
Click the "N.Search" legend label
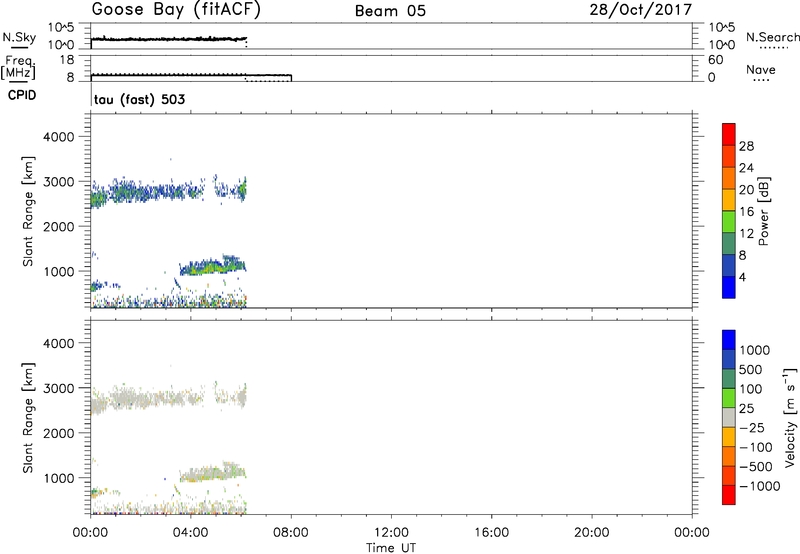tap(773, 37)
